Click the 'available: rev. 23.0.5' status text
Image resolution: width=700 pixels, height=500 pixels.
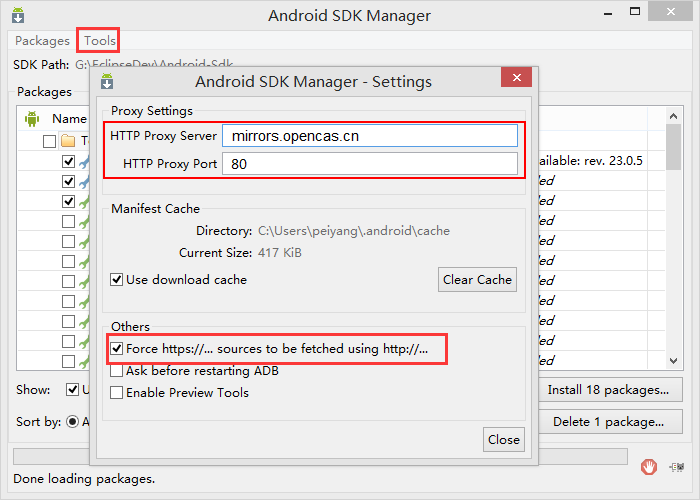coord(591,161)
